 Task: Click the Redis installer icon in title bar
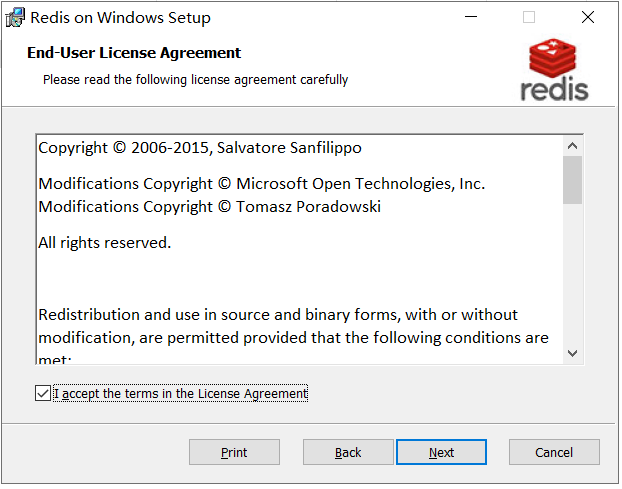(x=15, y=18)
